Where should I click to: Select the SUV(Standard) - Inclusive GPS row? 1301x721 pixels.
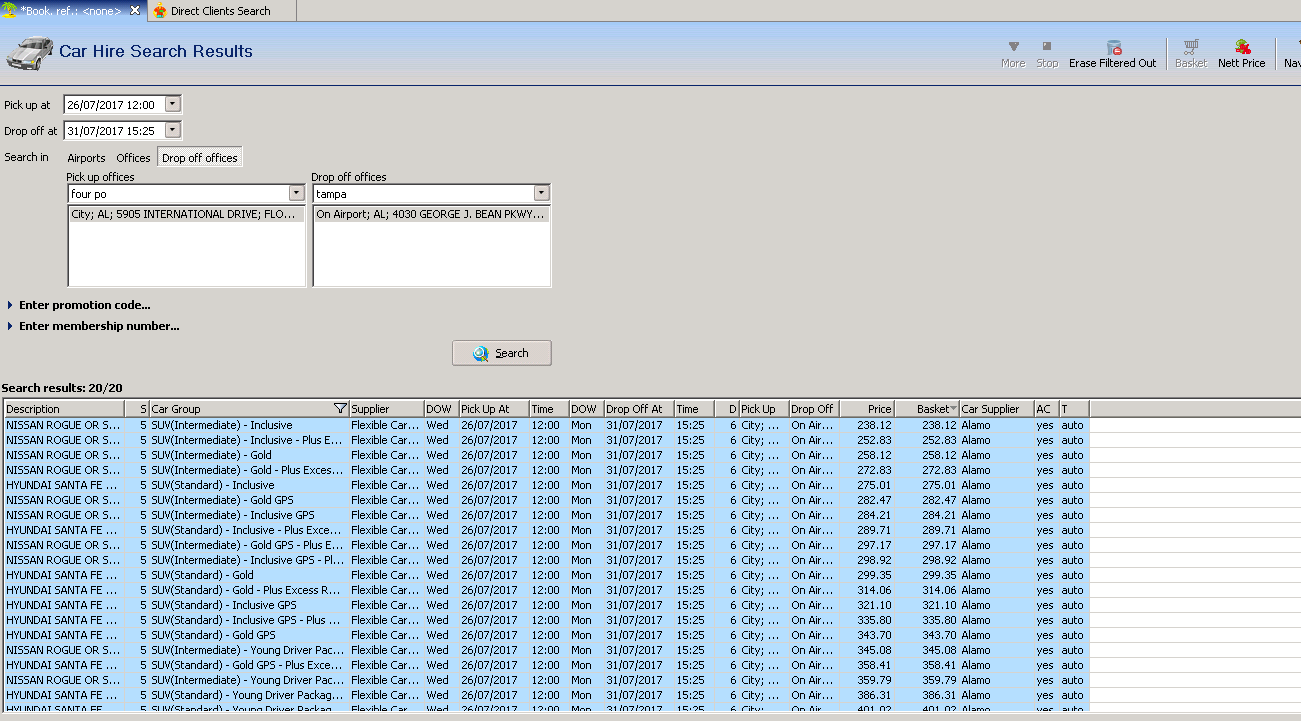(x=546, y=605)
